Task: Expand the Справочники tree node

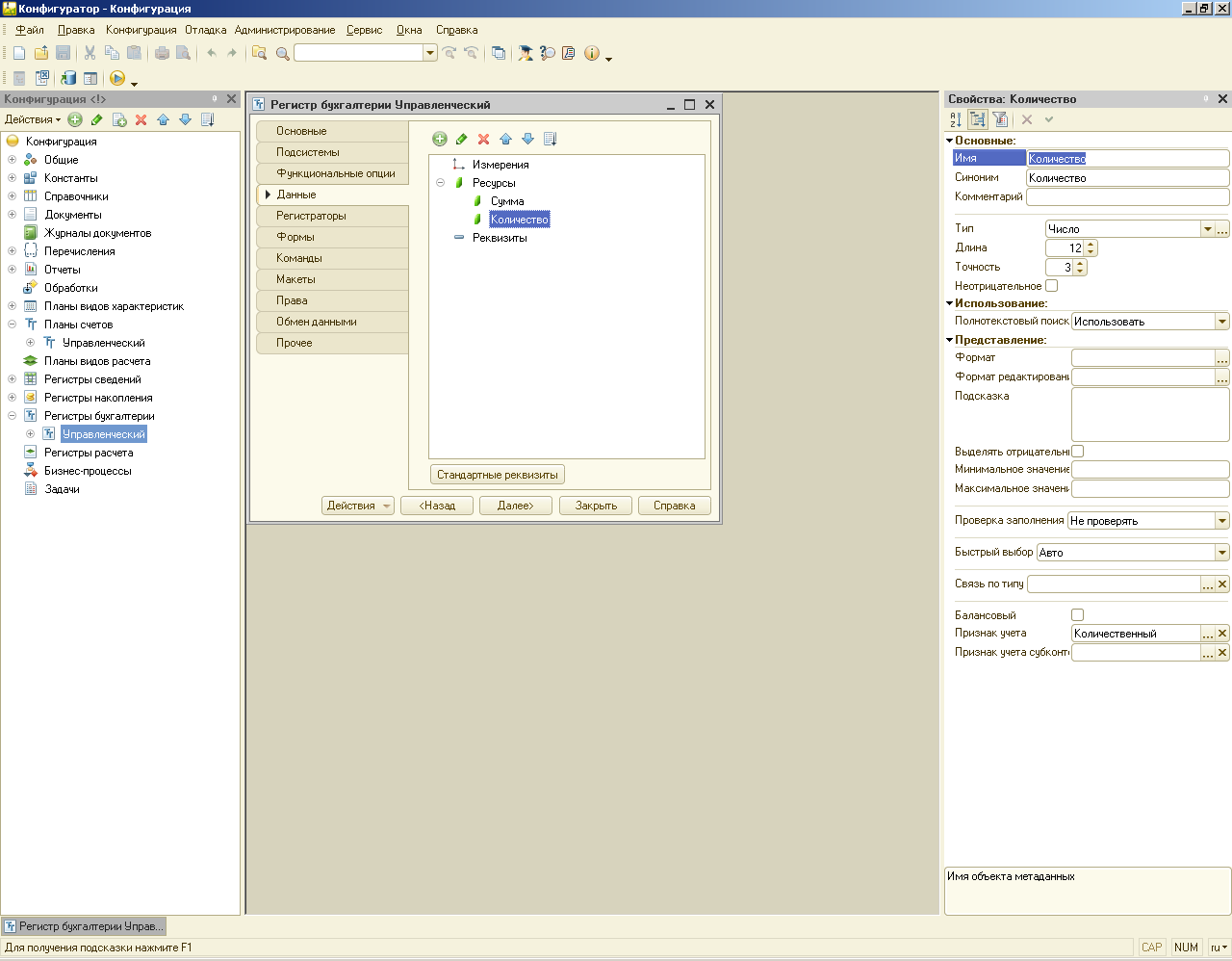Action: pyautogui.click(x=12, y=196)
